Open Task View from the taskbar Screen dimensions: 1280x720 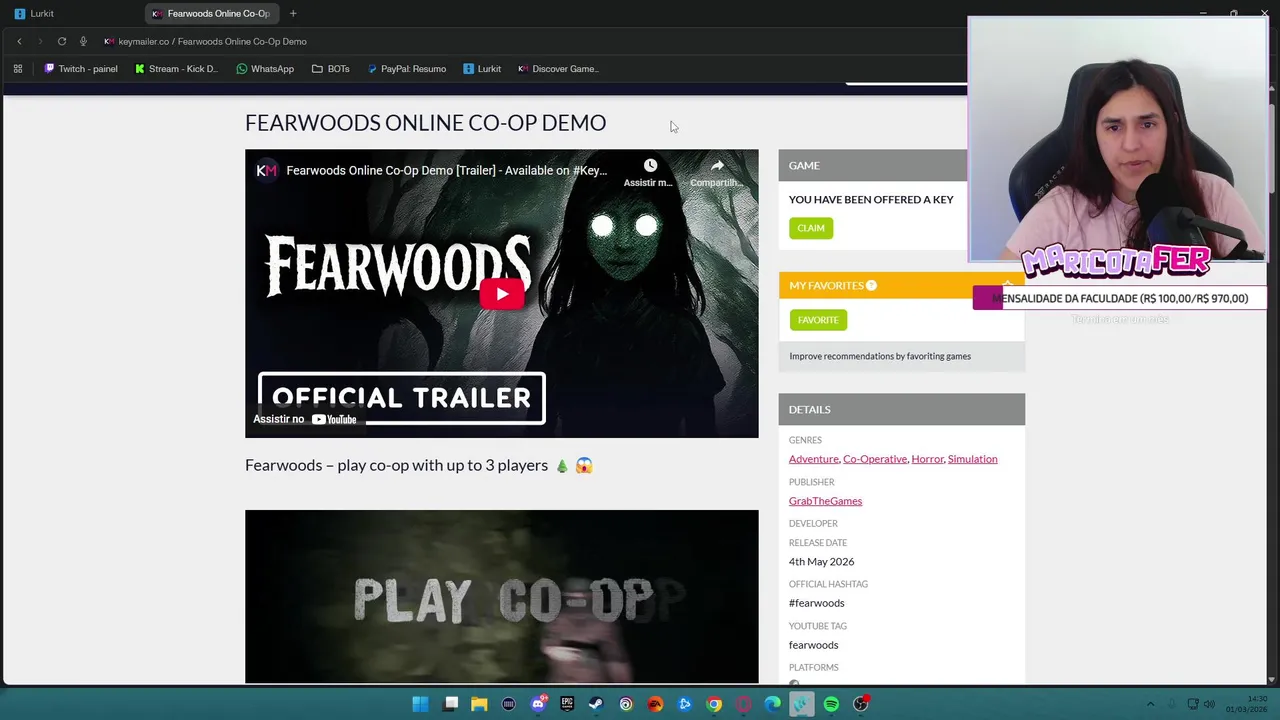(x=450, y=704)
